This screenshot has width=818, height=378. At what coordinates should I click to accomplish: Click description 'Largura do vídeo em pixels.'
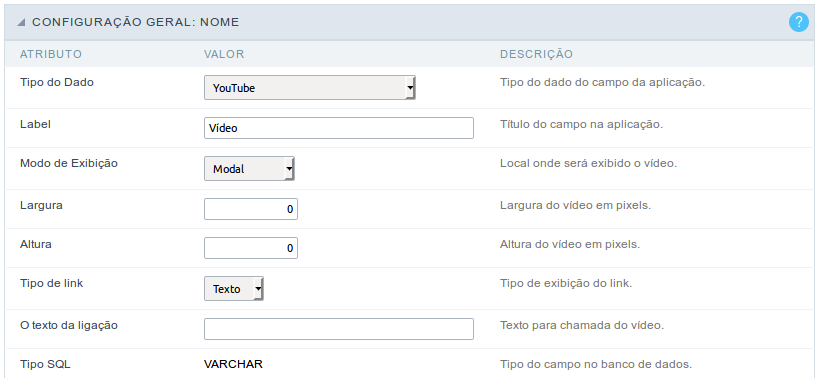click(575, 205)
